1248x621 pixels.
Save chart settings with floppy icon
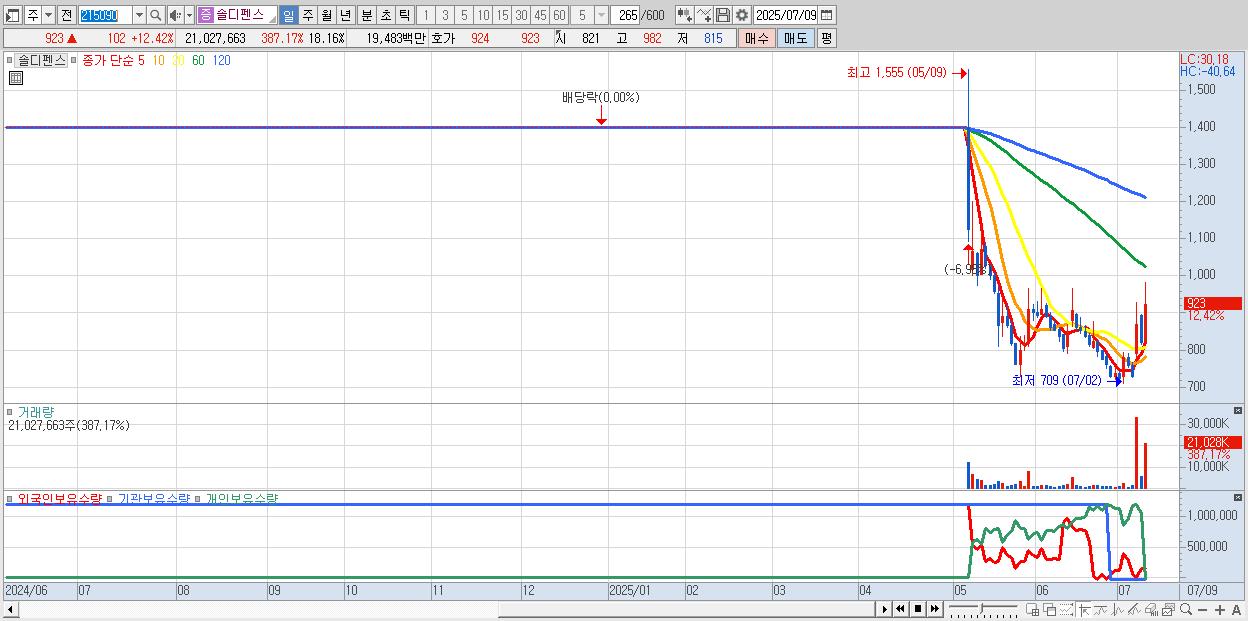click(723, 15)
